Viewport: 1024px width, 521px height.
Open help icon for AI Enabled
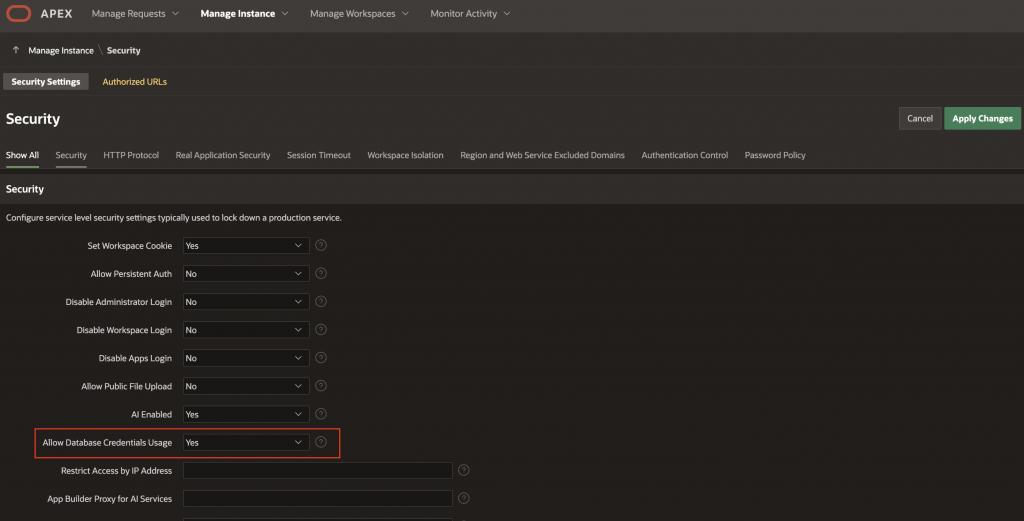point(321,414)
